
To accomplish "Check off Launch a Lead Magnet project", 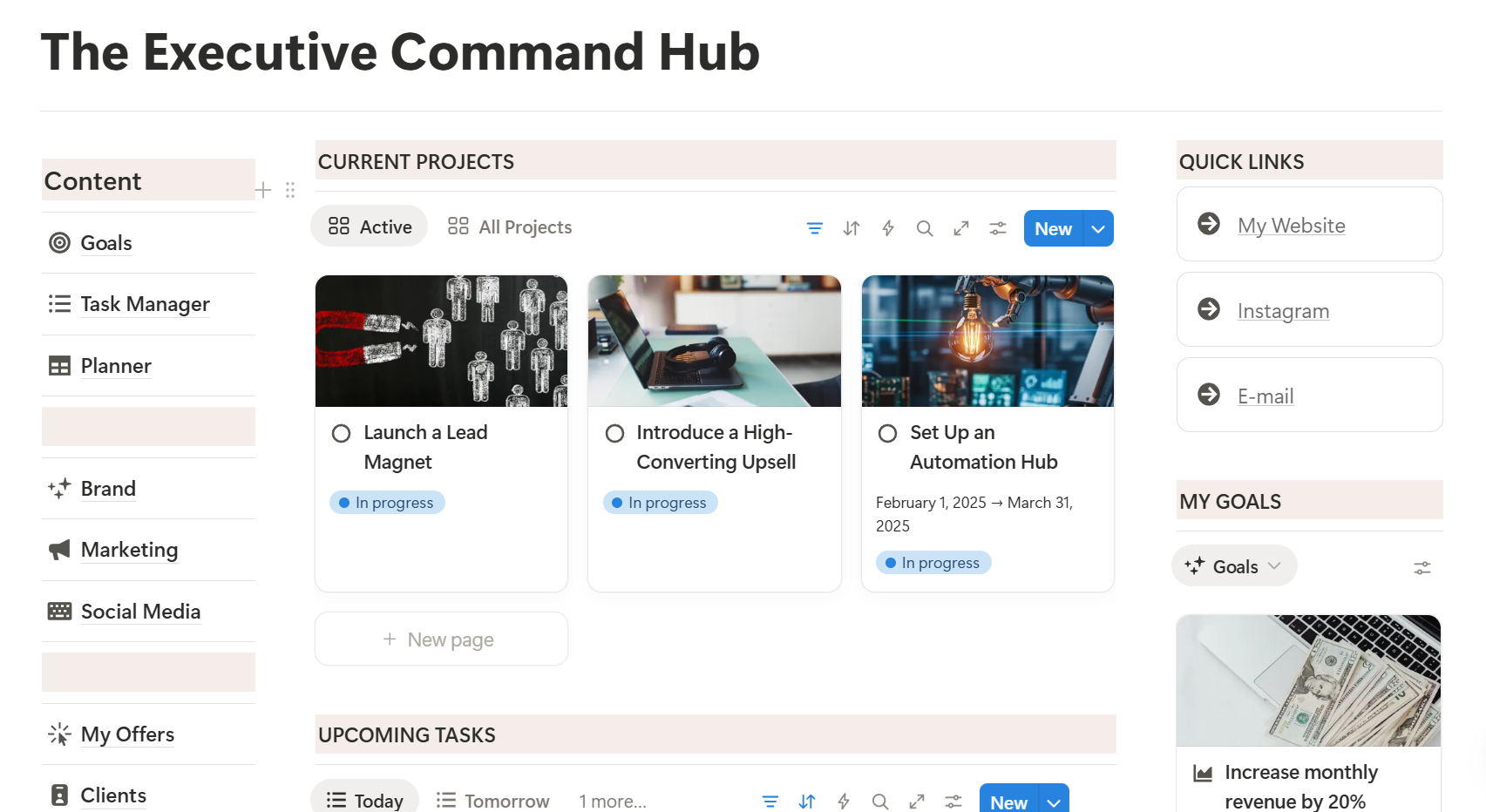I will coord(342,434).
